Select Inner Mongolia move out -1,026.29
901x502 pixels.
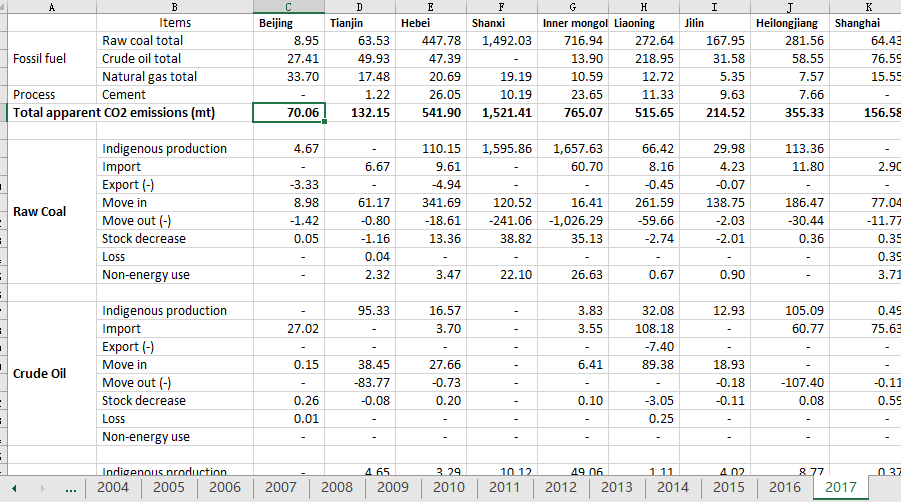click(x=573, y=221)
